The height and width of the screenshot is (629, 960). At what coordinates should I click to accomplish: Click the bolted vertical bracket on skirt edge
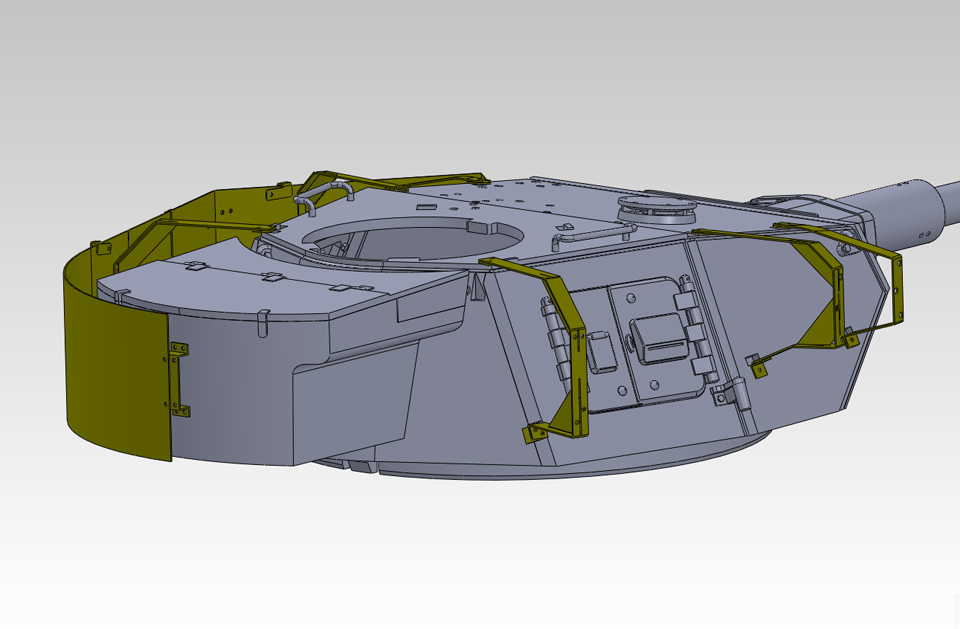pos(179,379)
